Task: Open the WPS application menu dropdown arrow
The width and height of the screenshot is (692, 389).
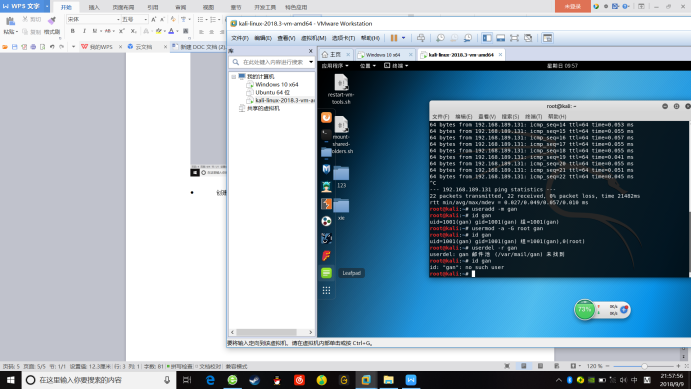Action: point(47,6)
